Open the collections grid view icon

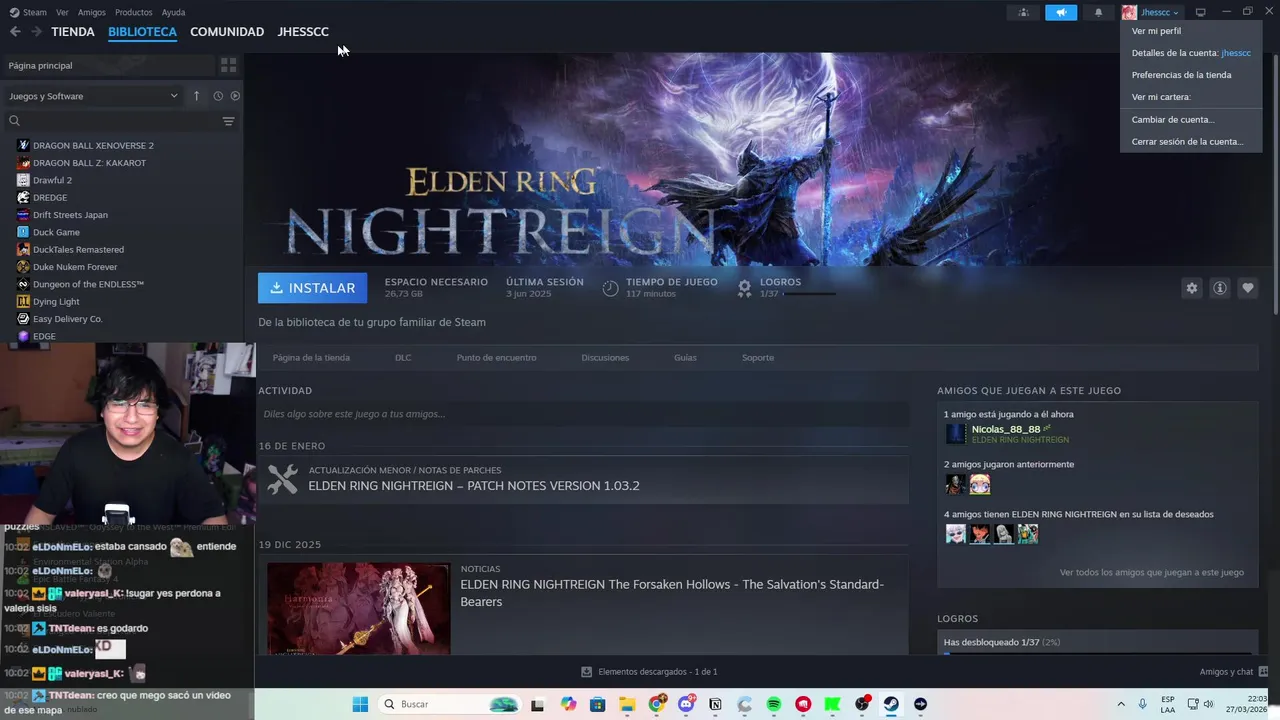229,65
